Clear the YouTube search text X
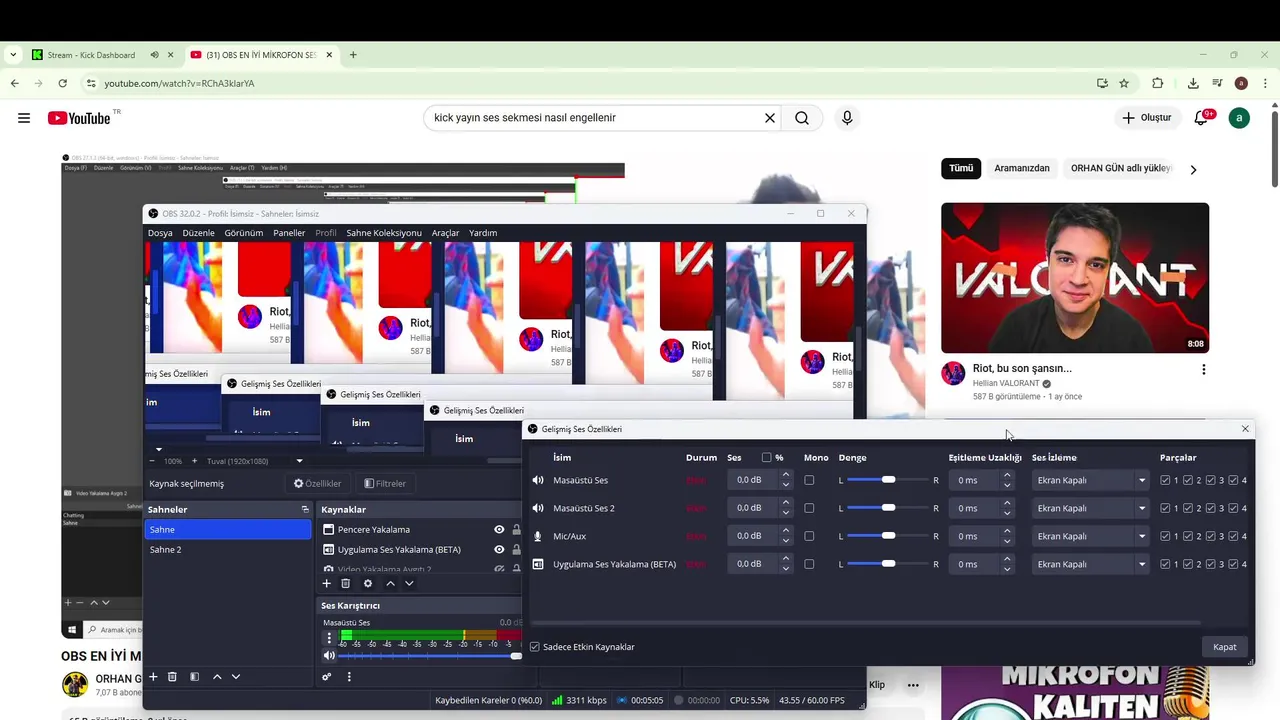This screenshot has width=1280, height=720. tap(770, 118)
